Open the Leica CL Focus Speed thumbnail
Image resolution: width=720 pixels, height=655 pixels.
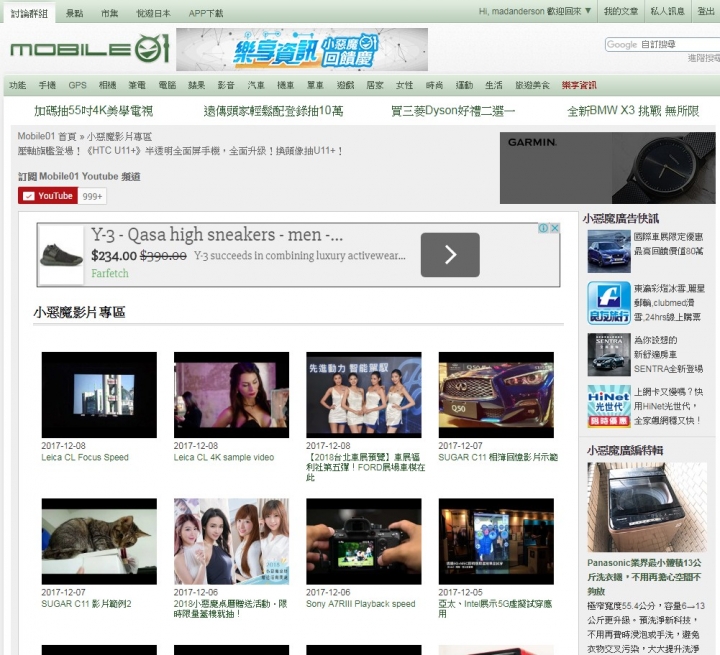[x=99, y=395]
